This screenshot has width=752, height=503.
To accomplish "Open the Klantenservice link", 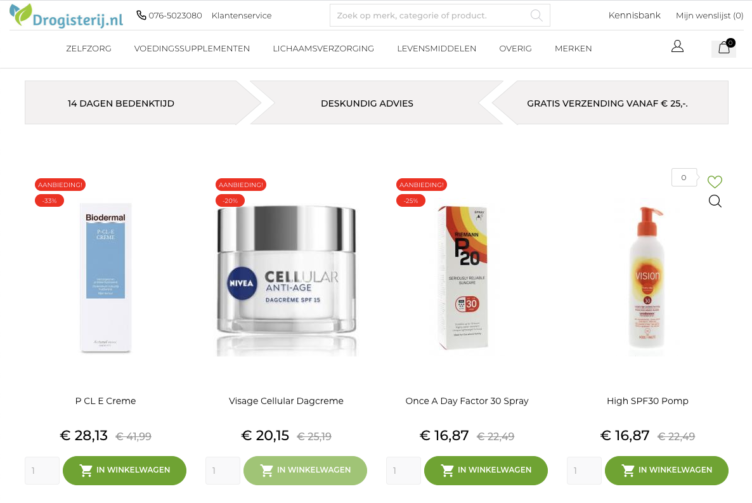I will tap(241, 15).
